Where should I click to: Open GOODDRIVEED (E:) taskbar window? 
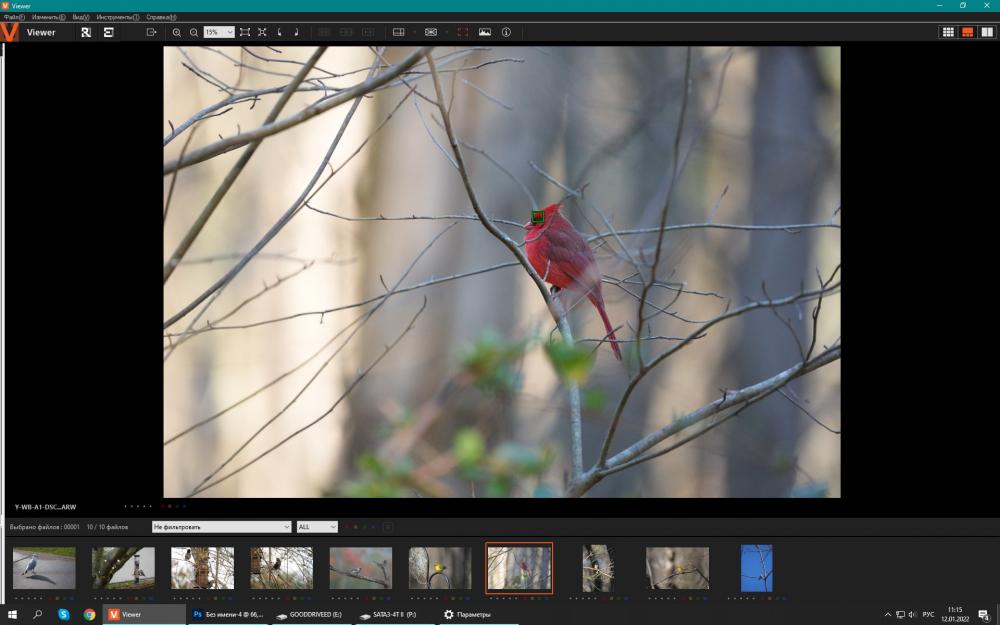(313, 615)
